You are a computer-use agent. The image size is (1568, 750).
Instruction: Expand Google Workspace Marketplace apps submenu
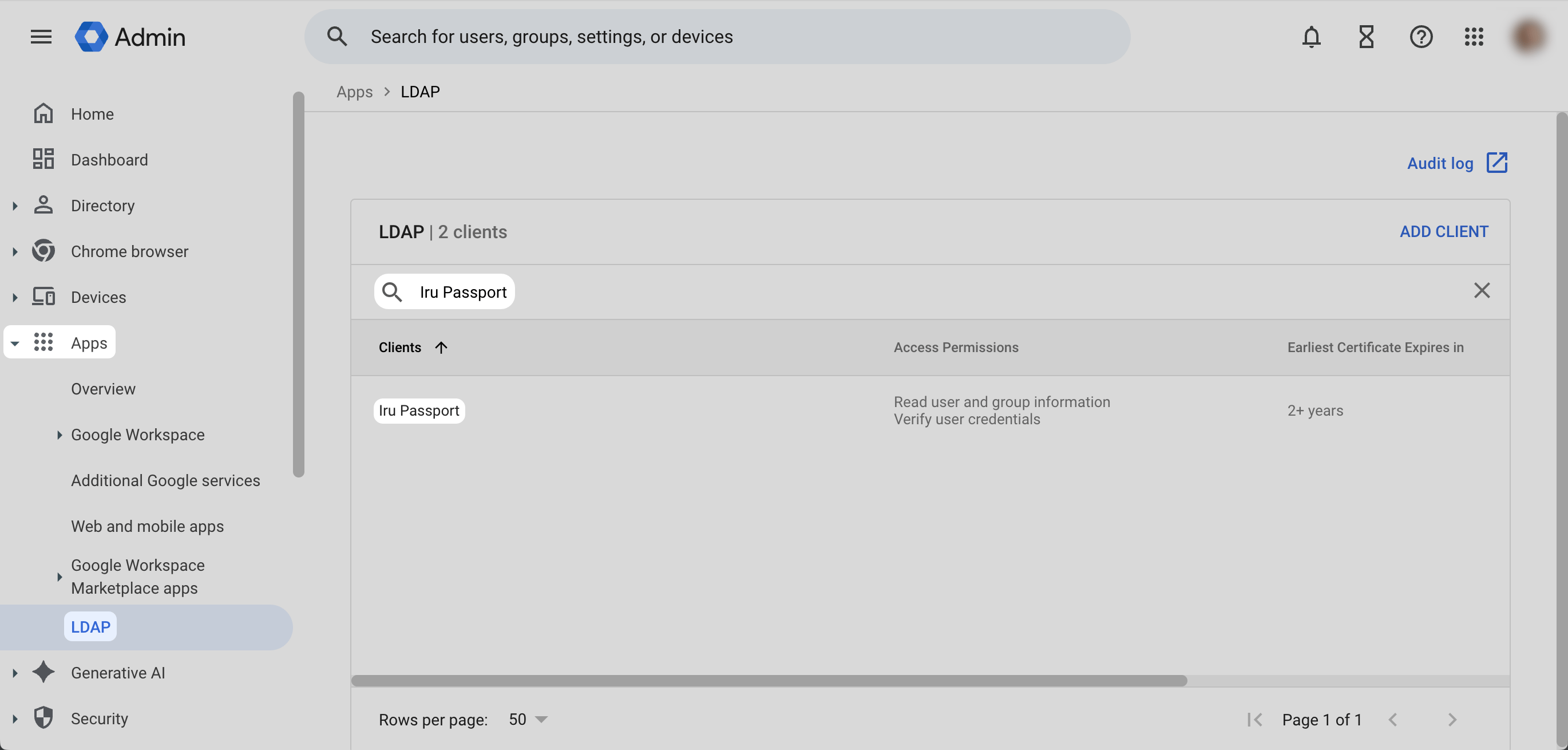(59, 577)
